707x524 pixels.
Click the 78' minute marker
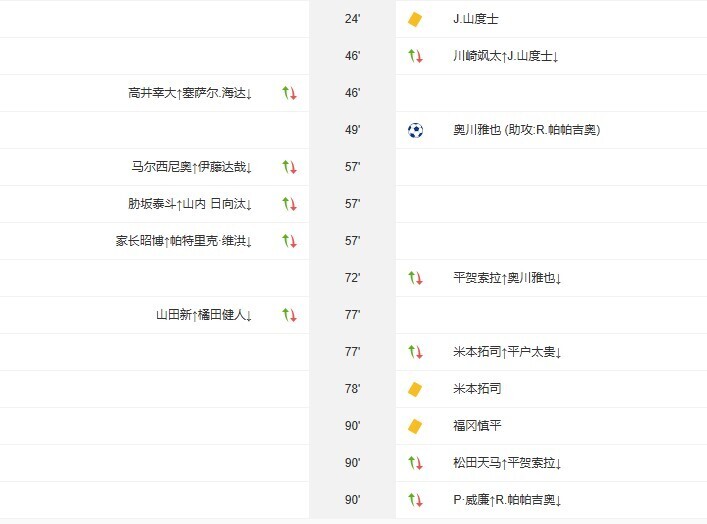352,389
